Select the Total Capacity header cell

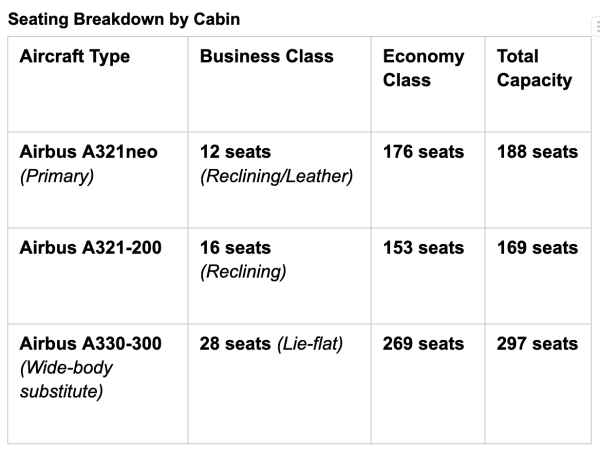click(x=538, y=84)
